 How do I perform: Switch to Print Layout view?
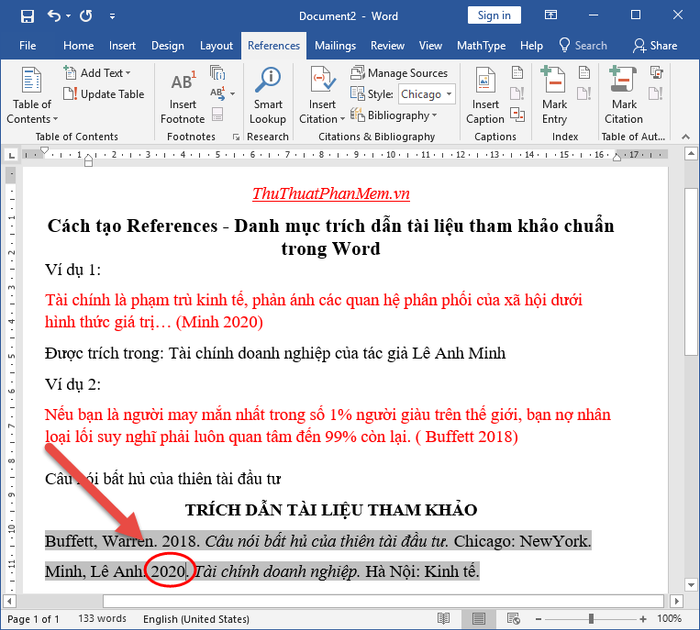point(478,619)
